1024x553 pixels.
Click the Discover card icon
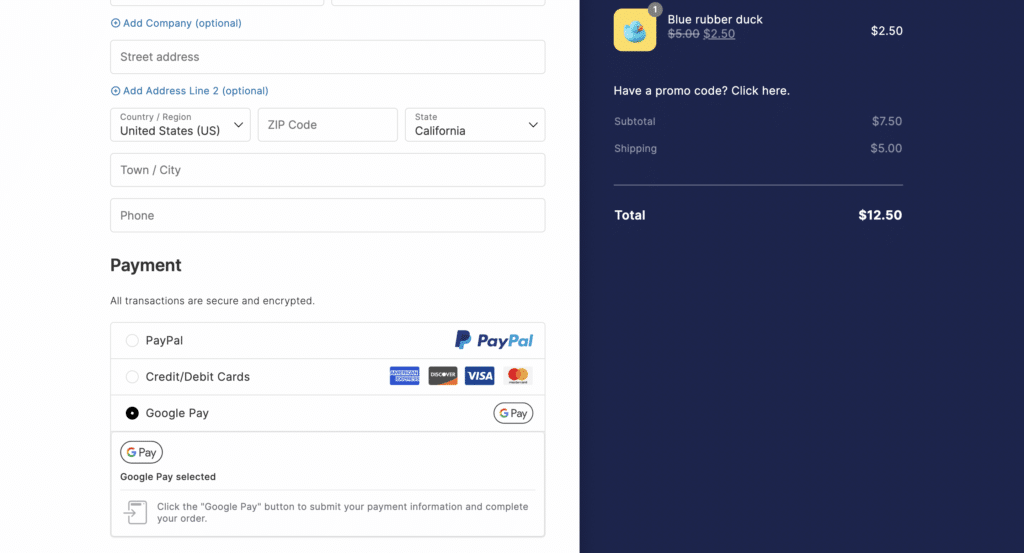(x=442, y=376)
